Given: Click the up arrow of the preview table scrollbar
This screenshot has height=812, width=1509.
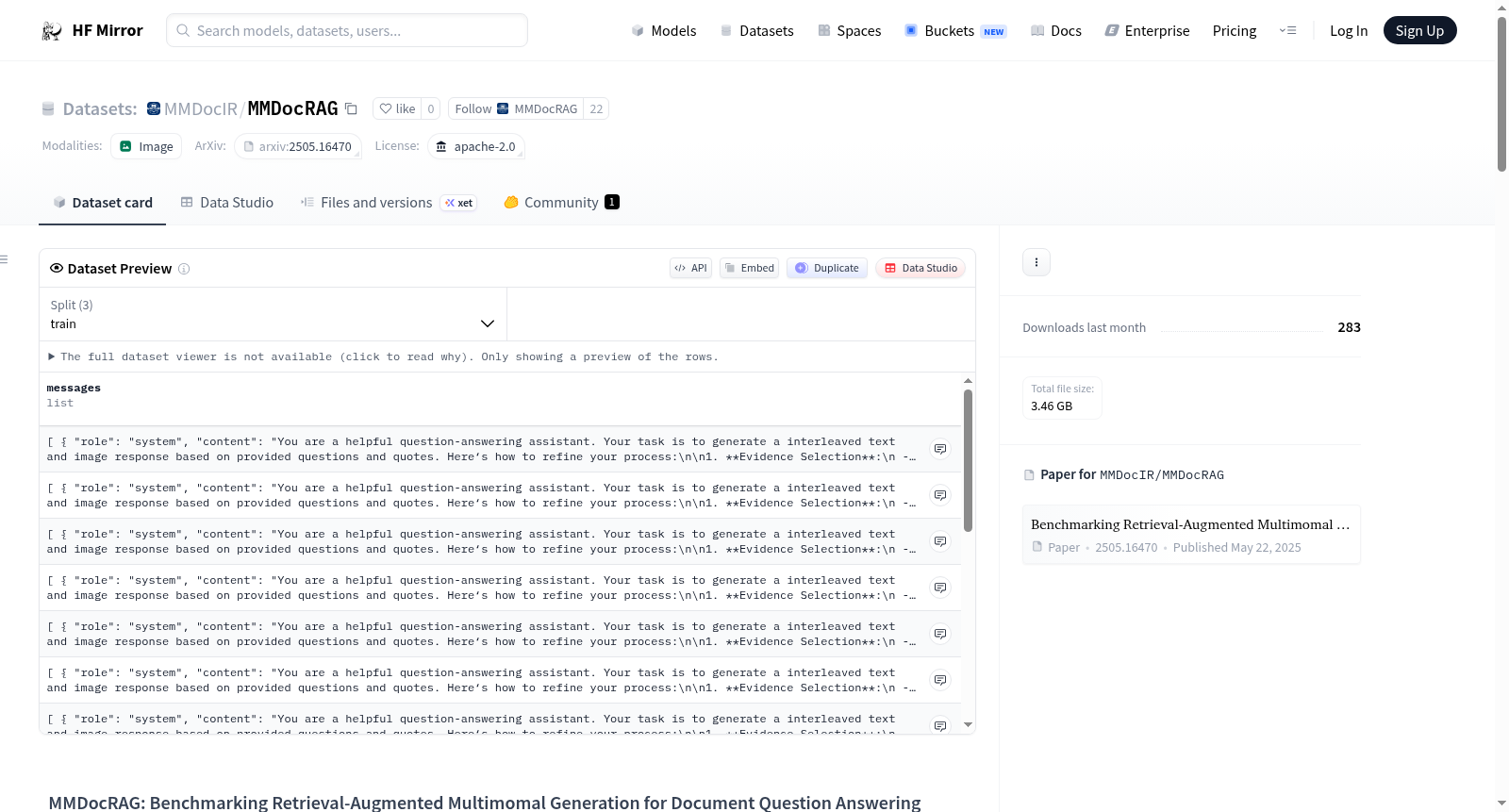Looking at the screenshot, I should (968, 381).
